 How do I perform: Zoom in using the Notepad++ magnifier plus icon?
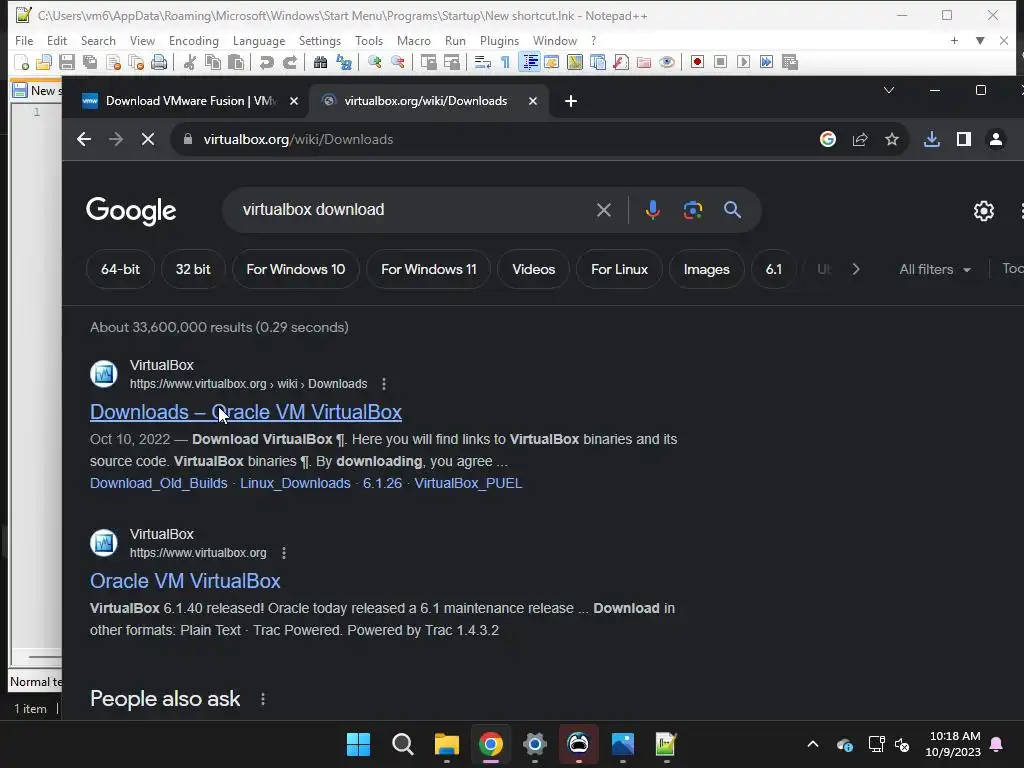374,62
